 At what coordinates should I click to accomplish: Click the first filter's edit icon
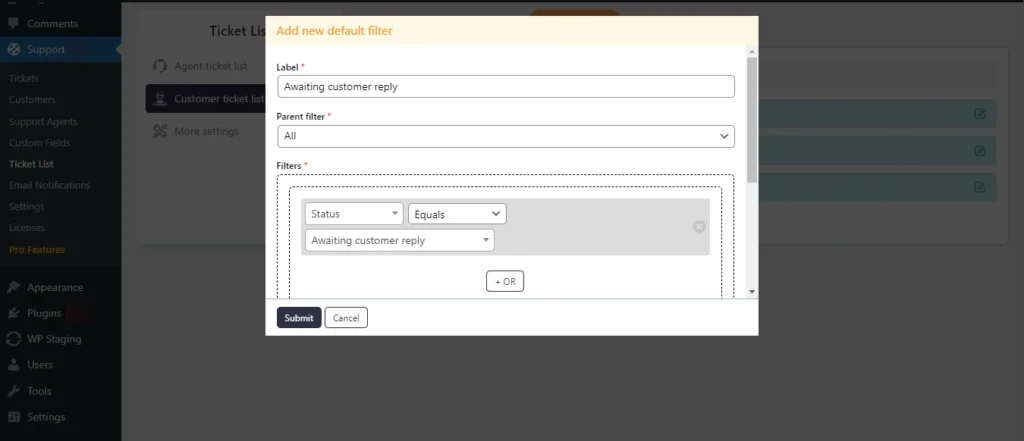pos(980,114)
